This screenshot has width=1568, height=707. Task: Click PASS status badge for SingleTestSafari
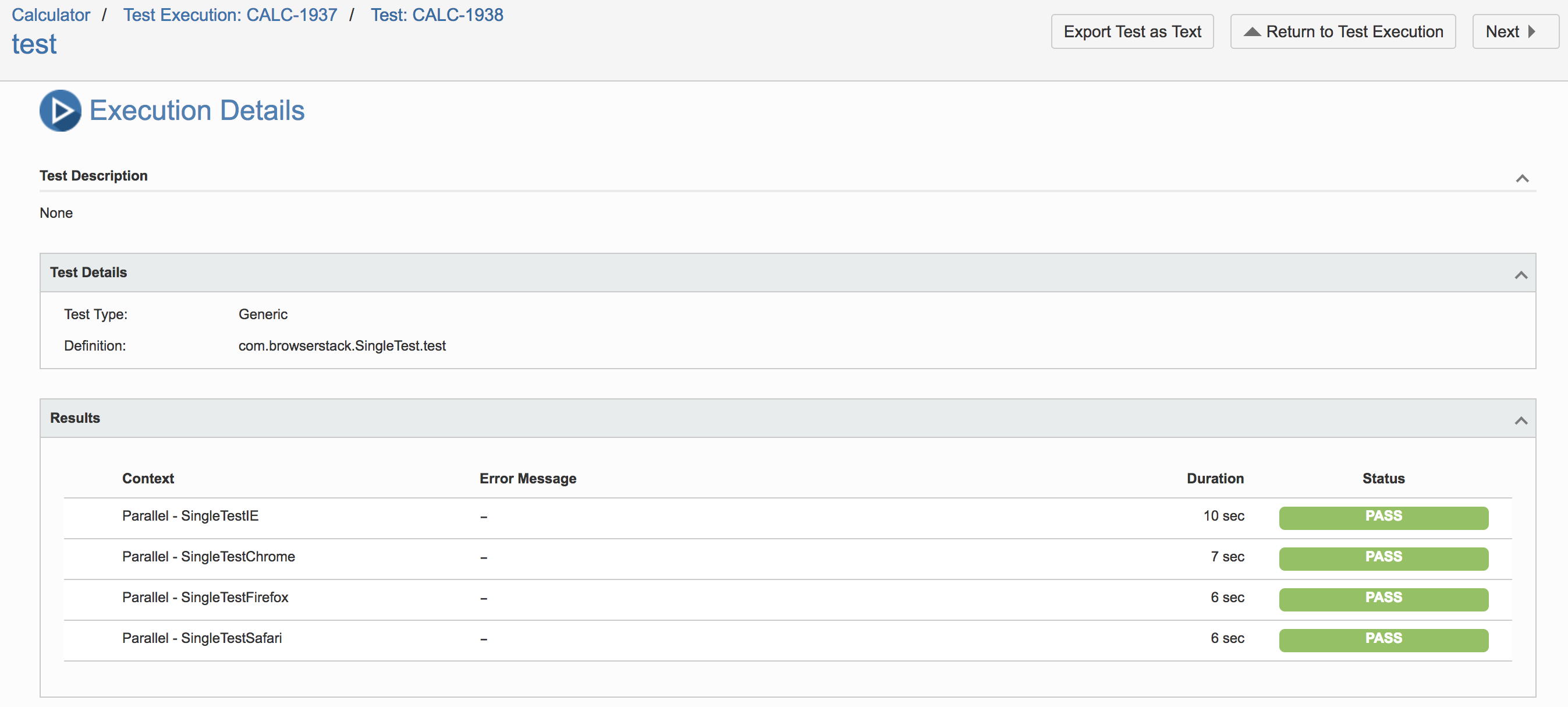pos(1383,640)
